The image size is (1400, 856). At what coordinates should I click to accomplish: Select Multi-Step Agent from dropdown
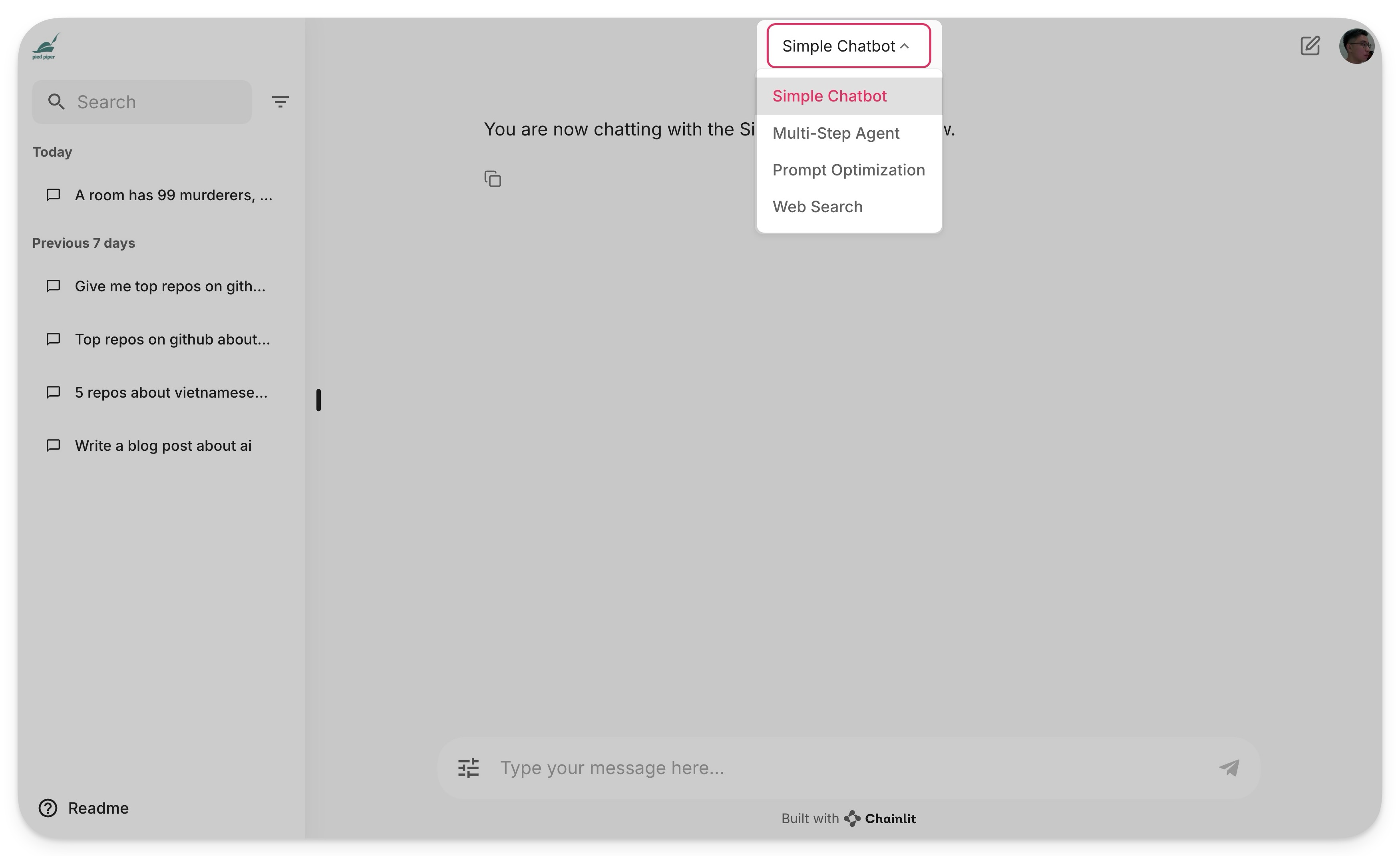[x=836, y=132]
